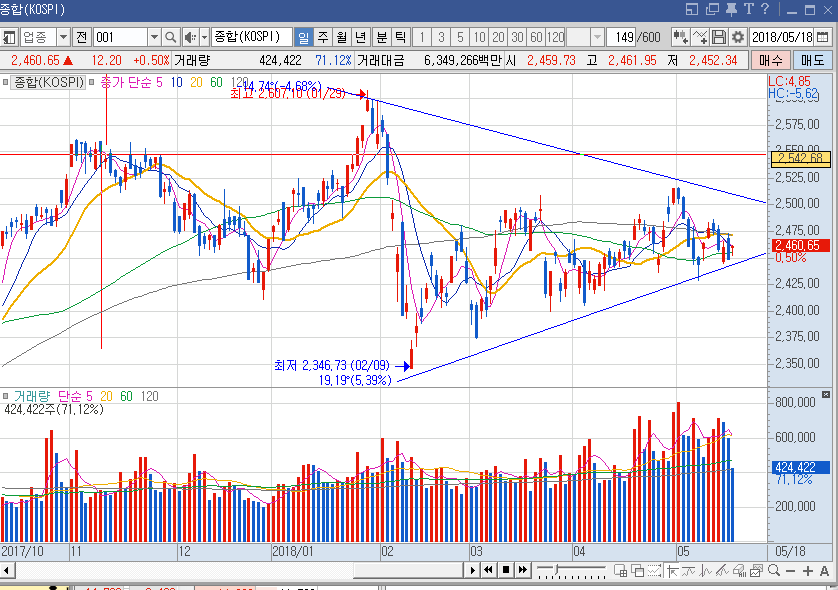Screen dimensions: 838x590
Task: Select the 일 (daily) period toggle
Action: click(x=303, y=37)
